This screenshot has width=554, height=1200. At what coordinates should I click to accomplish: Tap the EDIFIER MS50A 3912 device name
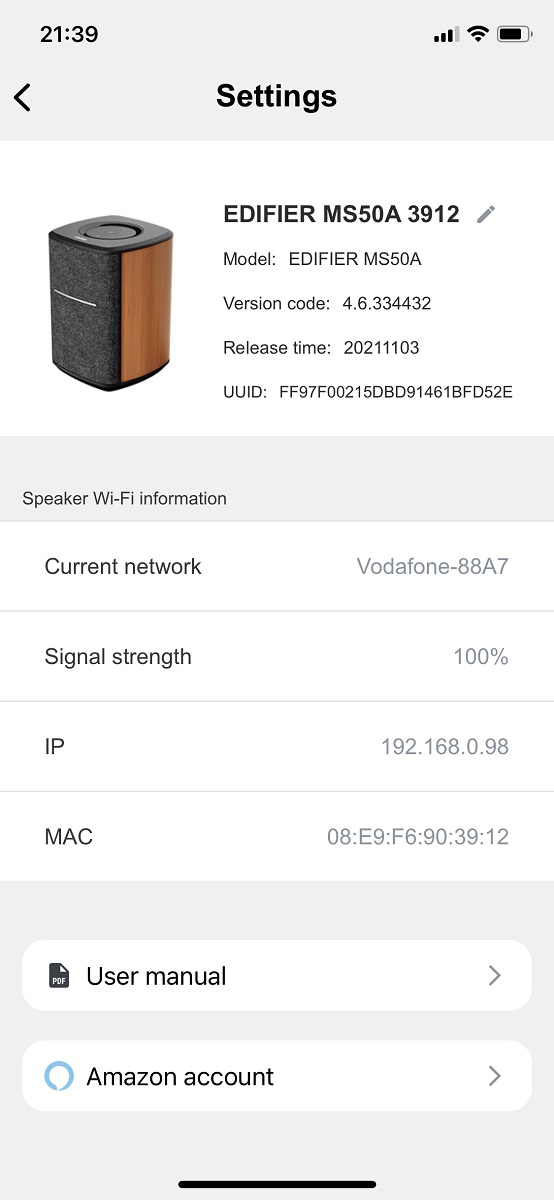[x=341, y=214]
